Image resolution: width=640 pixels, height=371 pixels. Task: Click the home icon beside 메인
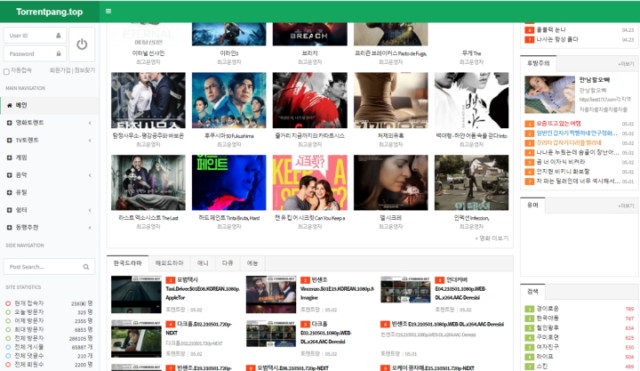(x=9, y=105)
